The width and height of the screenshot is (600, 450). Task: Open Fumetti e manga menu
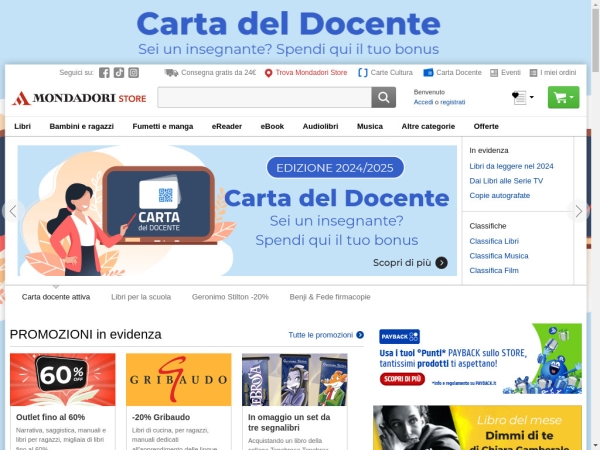(163, 126)
